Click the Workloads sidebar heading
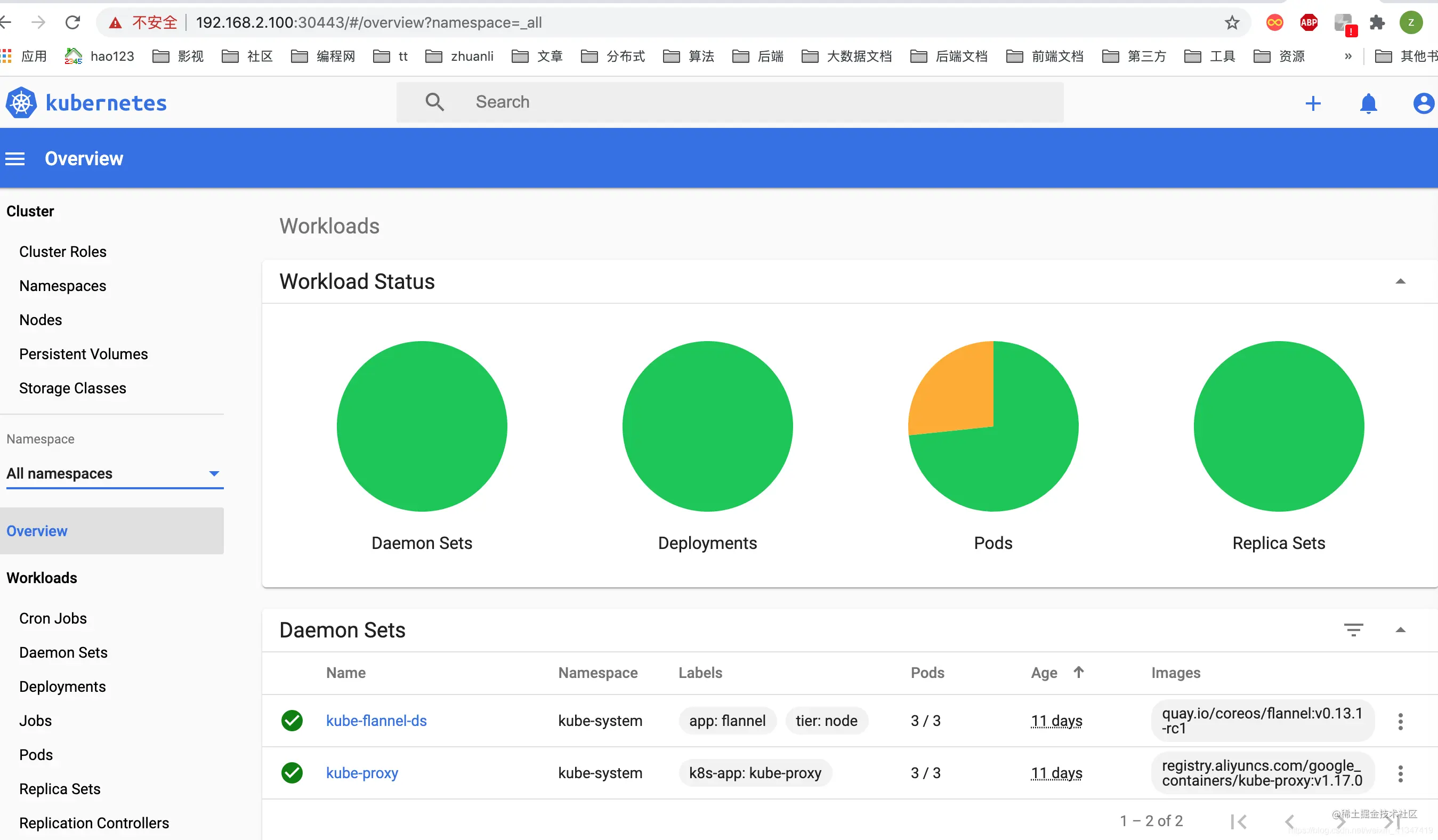 pyautogui.click(x=42, y=578)
